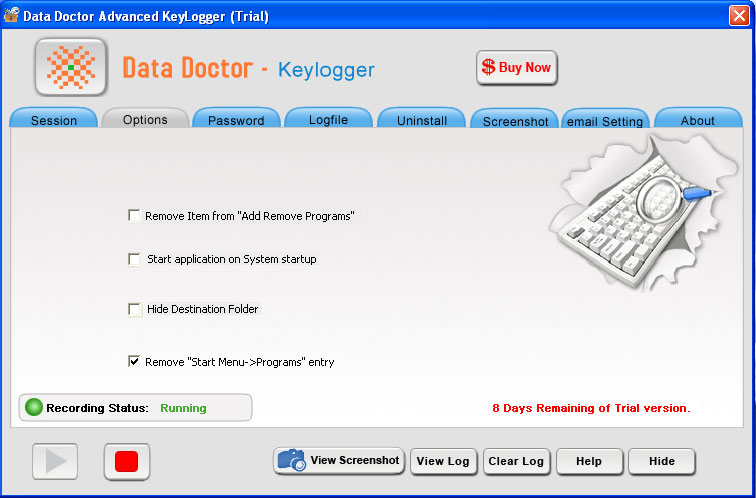Image resolution: width=756 pixels, height=498 pixels.
Task: Click the View Log button
Action: coord(443,461)
